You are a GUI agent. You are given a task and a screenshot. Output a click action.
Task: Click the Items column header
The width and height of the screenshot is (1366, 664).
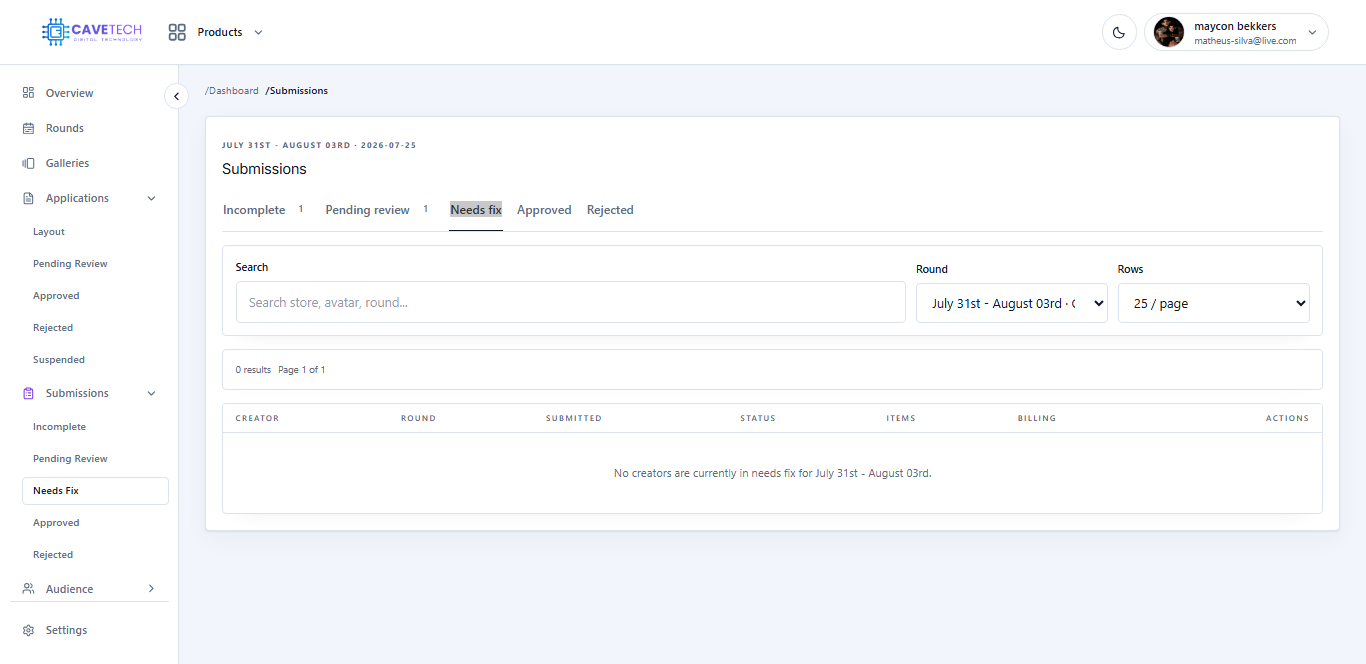pyautogui.click(x=901, y=418)
